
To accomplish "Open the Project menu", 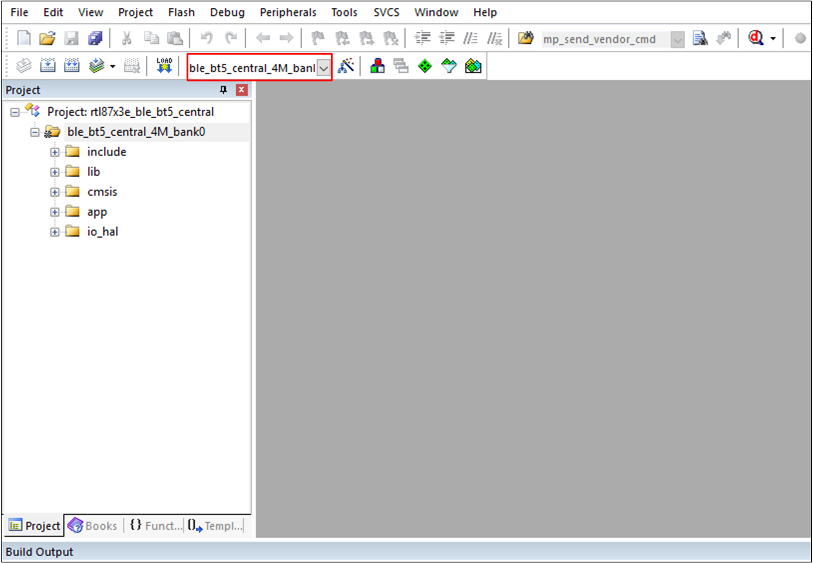I will (x=135, y=12).
